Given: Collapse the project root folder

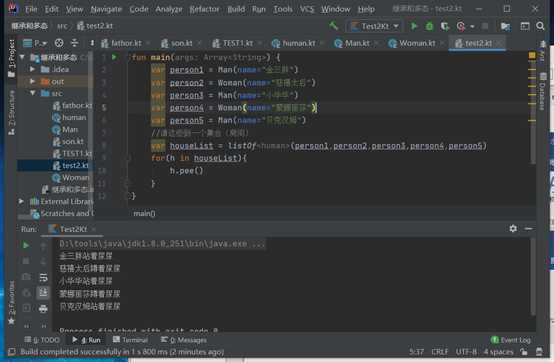Looking at the screenshot, I should point(22,57).
